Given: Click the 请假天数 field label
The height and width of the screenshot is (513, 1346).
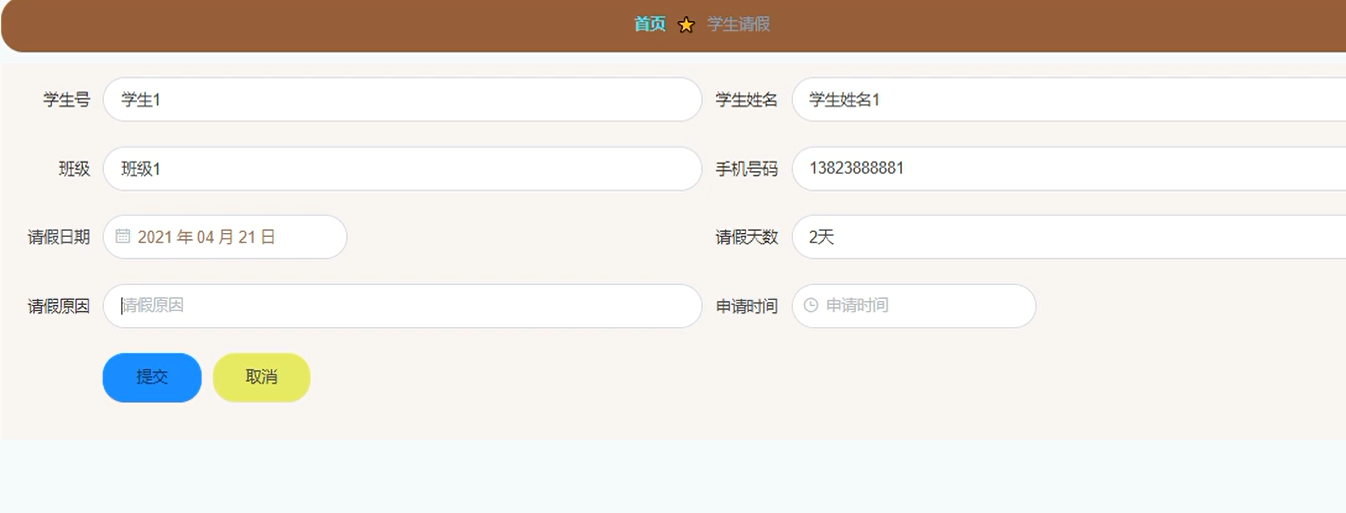Looking at the screenshot, I should (x=747, y=237).
